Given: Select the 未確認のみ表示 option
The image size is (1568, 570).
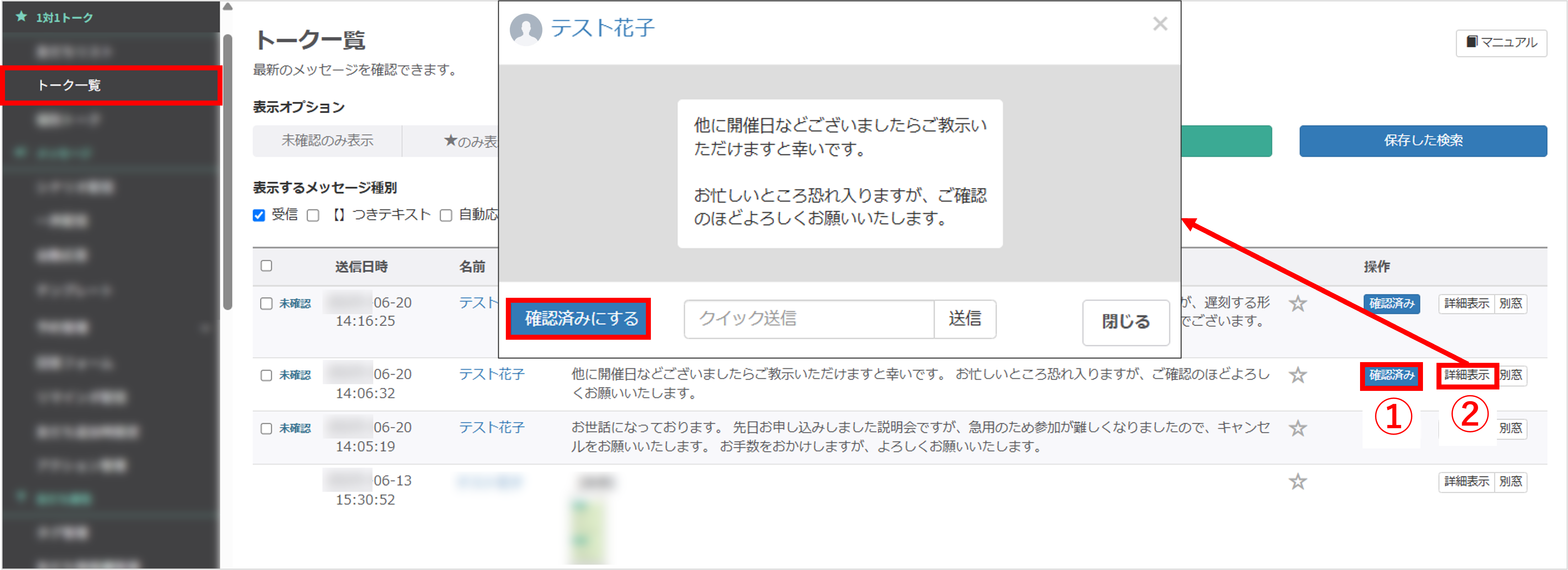Looking at the screenshot, I should pos(327,140).
